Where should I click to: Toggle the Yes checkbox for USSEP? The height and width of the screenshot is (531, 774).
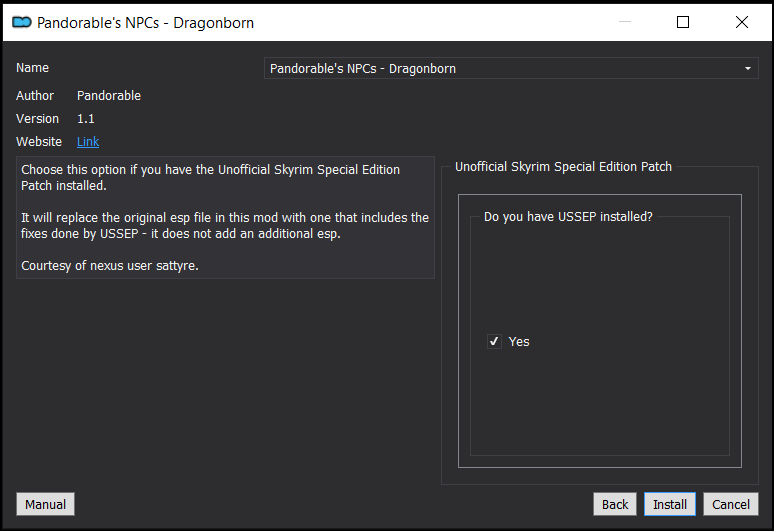click(x=494, y=341)
